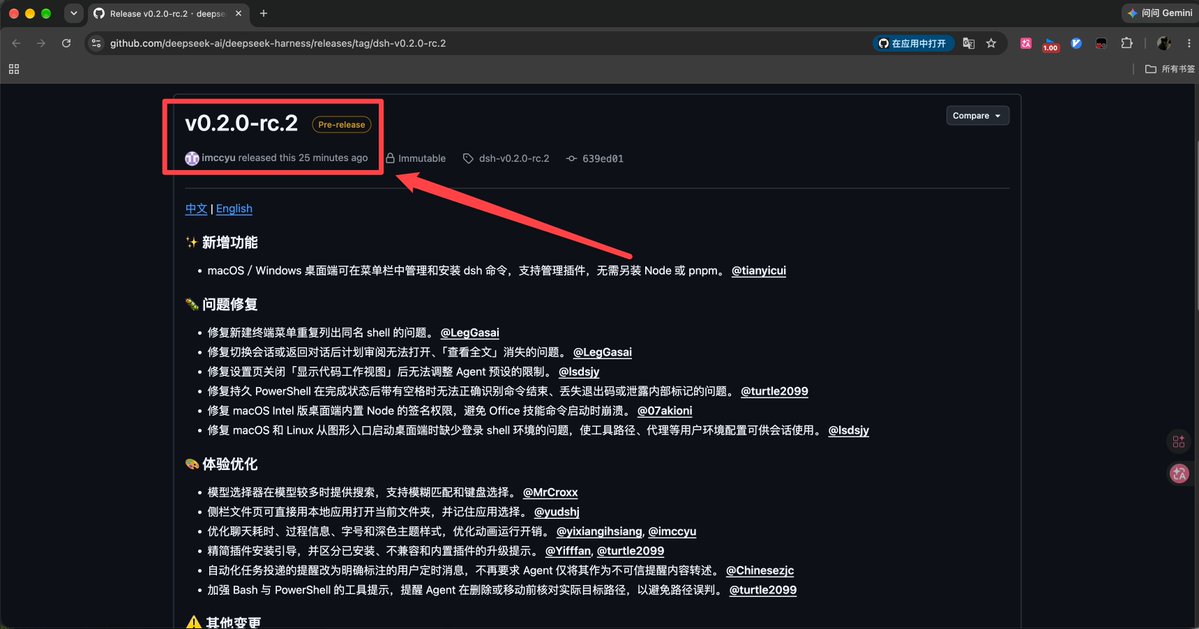Screen dimensions: 1199x629
Task: Click the 在应用中打开 button
Action: coord(913,44)
